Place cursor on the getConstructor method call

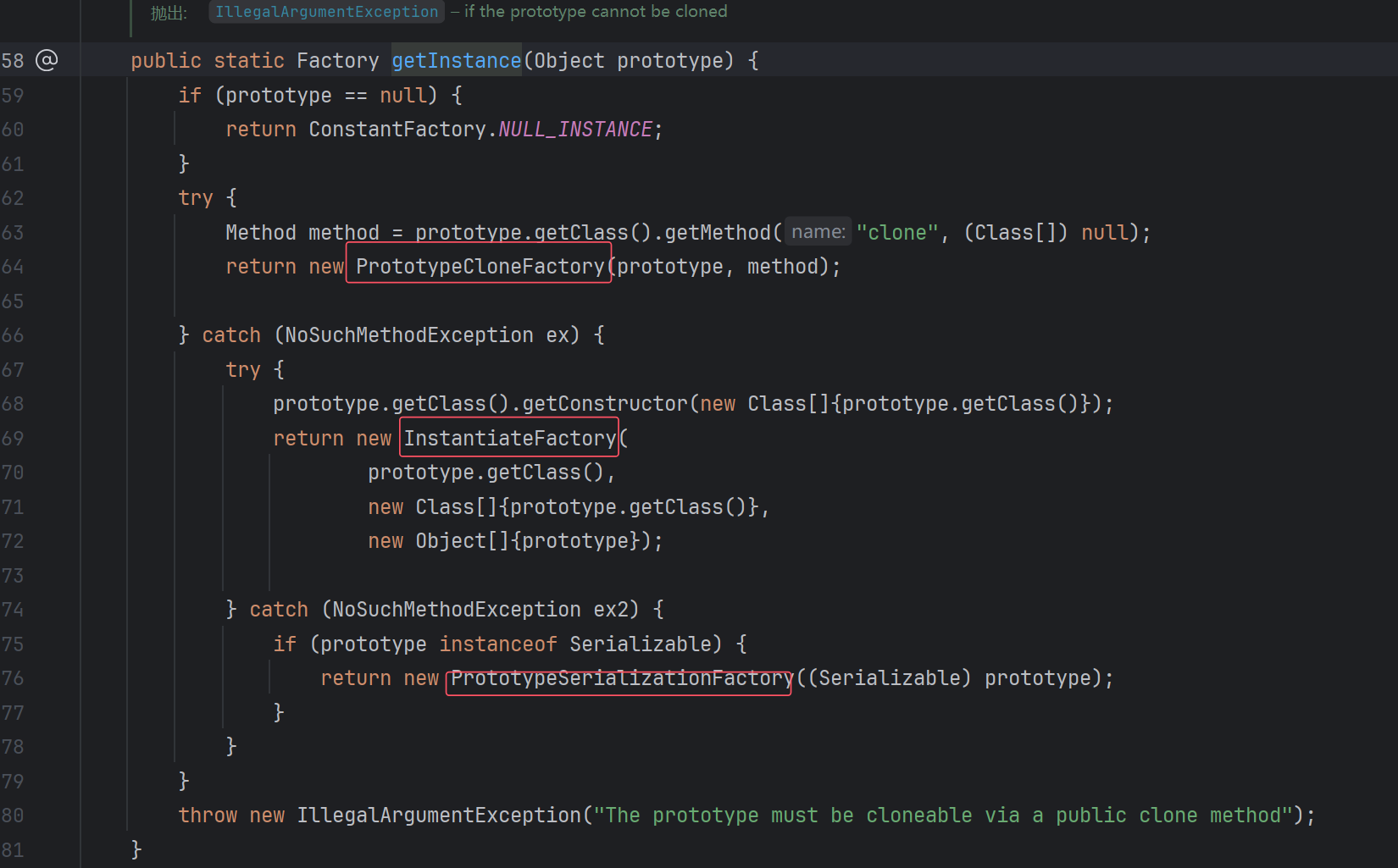(604, 404)
